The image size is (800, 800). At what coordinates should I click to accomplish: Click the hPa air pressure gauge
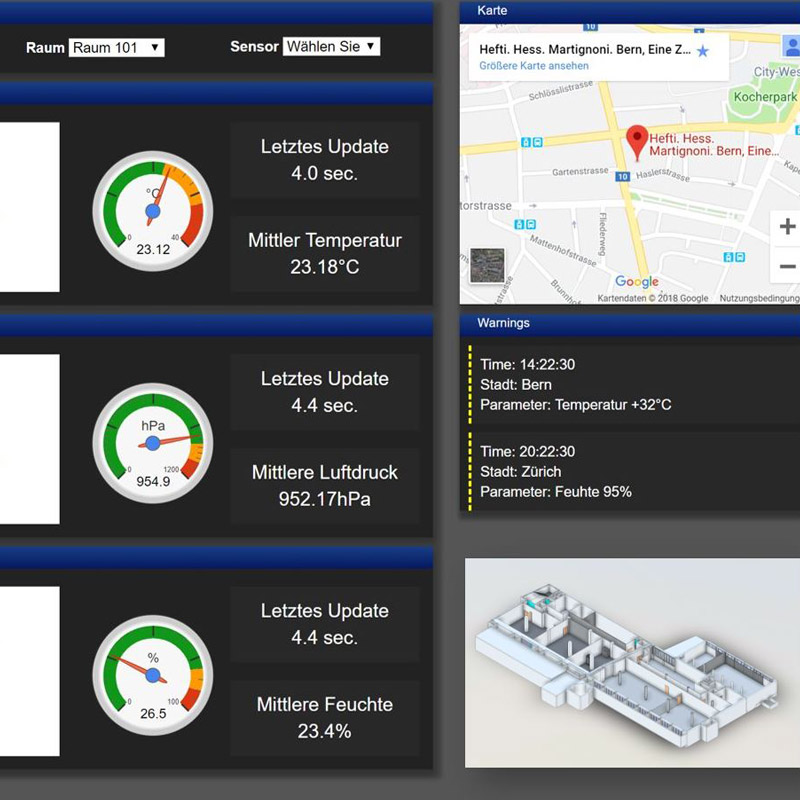click(x=153, y=443)
